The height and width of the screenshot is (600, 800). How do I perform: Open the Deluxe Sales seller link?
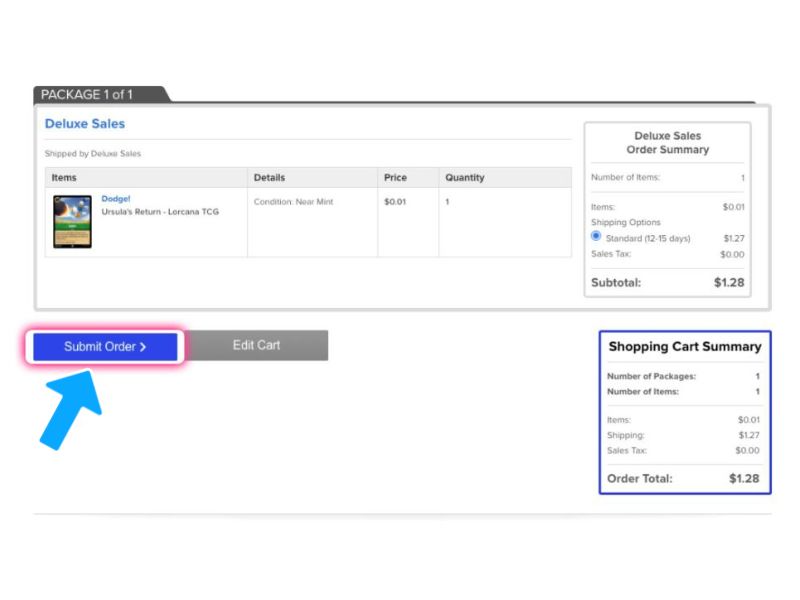85,124
